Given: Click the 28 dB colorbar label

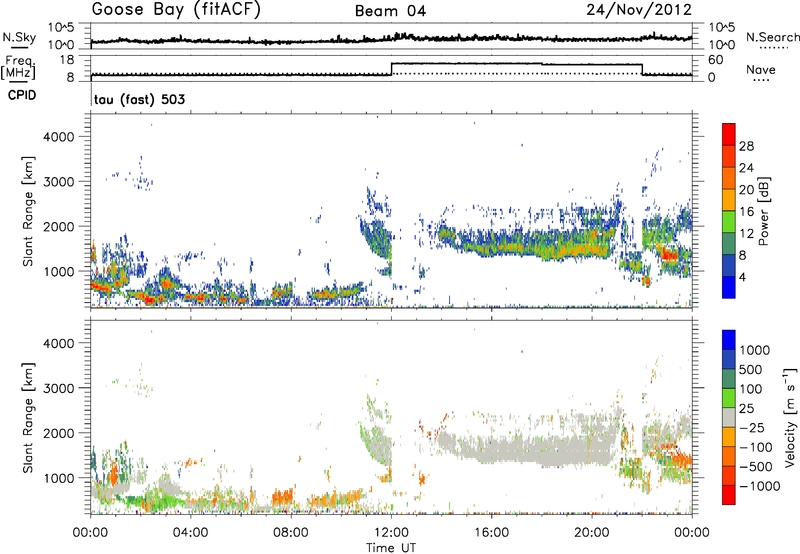Looking at the screenshot, I should pos(746,146).
